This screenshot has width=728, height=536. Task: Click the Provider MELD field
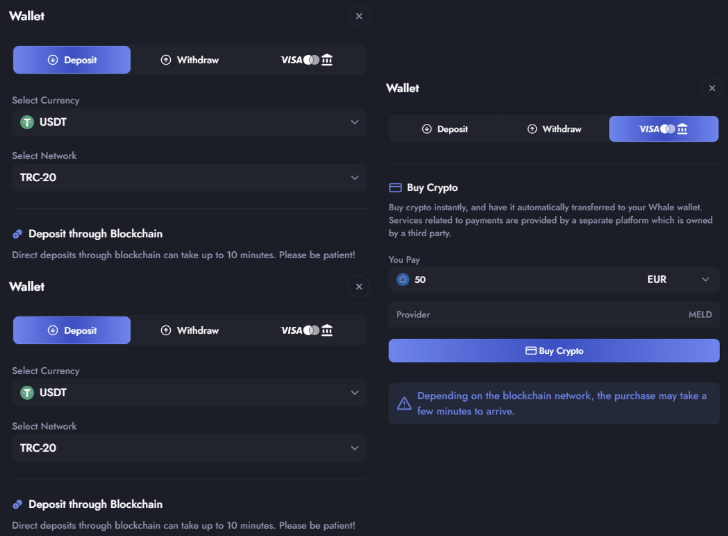(553, 315)
